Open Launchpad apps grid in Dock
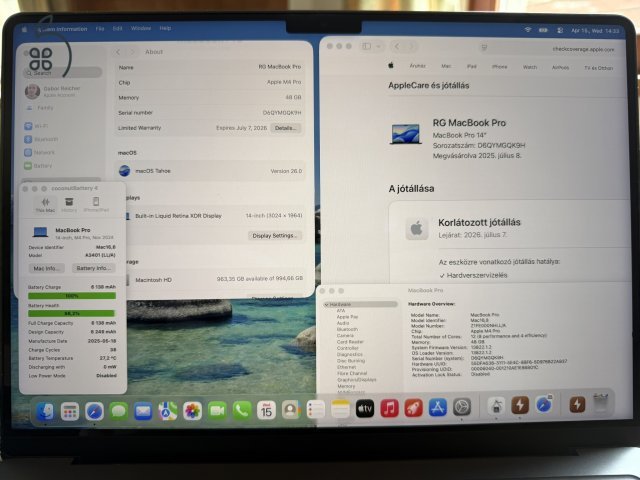The image size is (640, 480). click(x=70, y=412)
